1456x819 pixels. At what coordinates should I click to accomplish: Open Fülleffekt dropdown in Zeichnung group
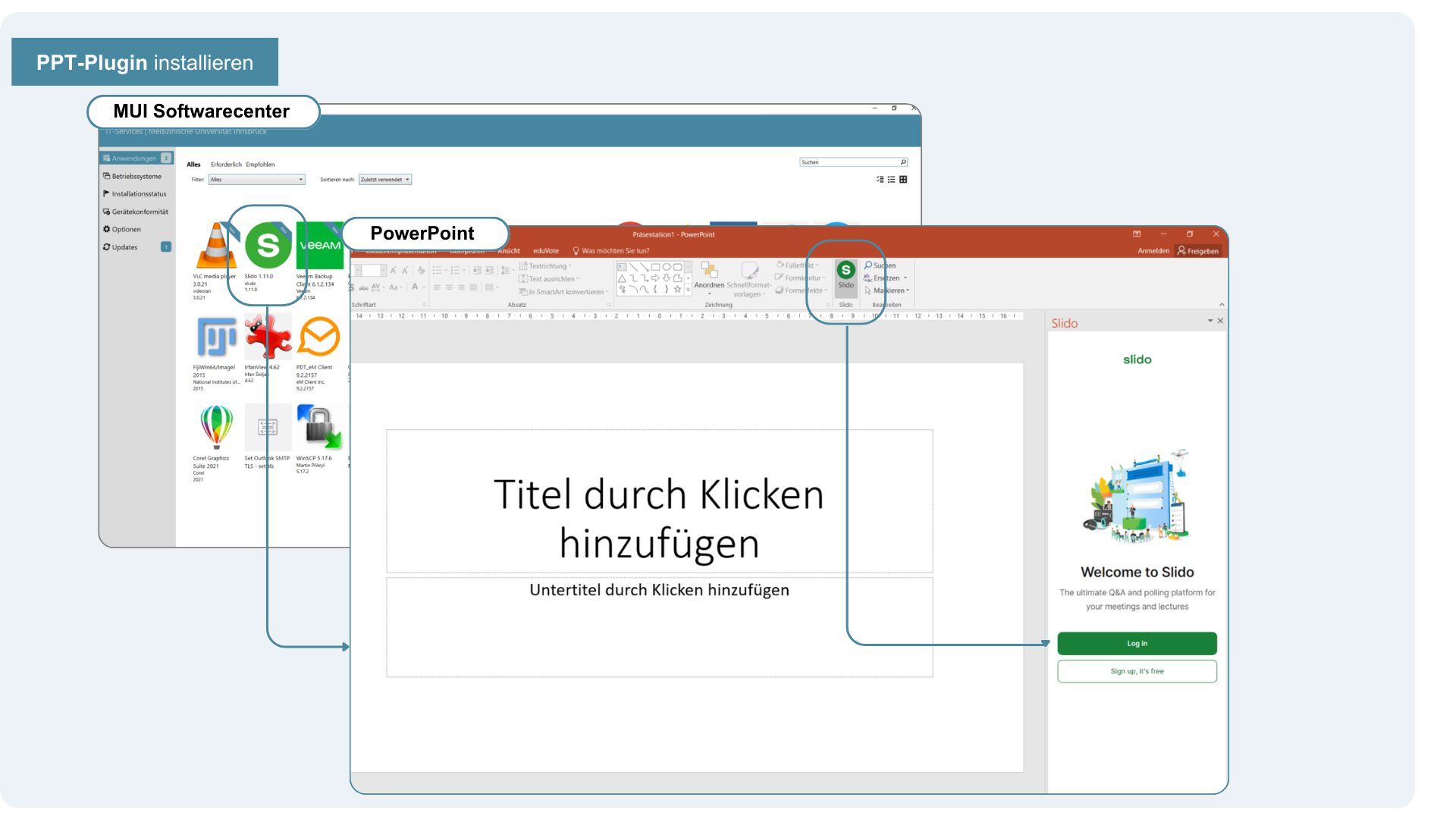click(x=798, y=265)
